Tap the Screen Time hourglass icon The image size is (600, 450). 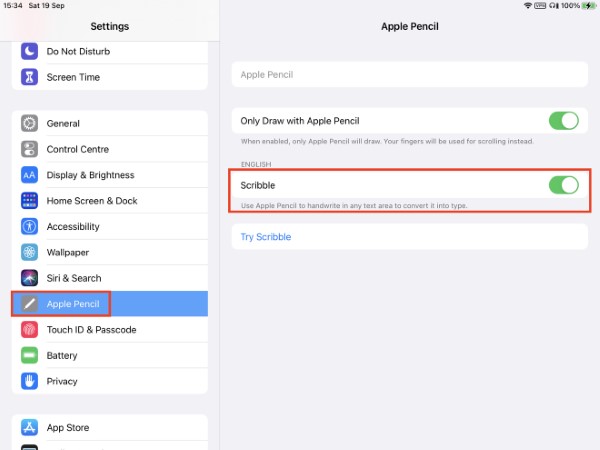point(29,77)
